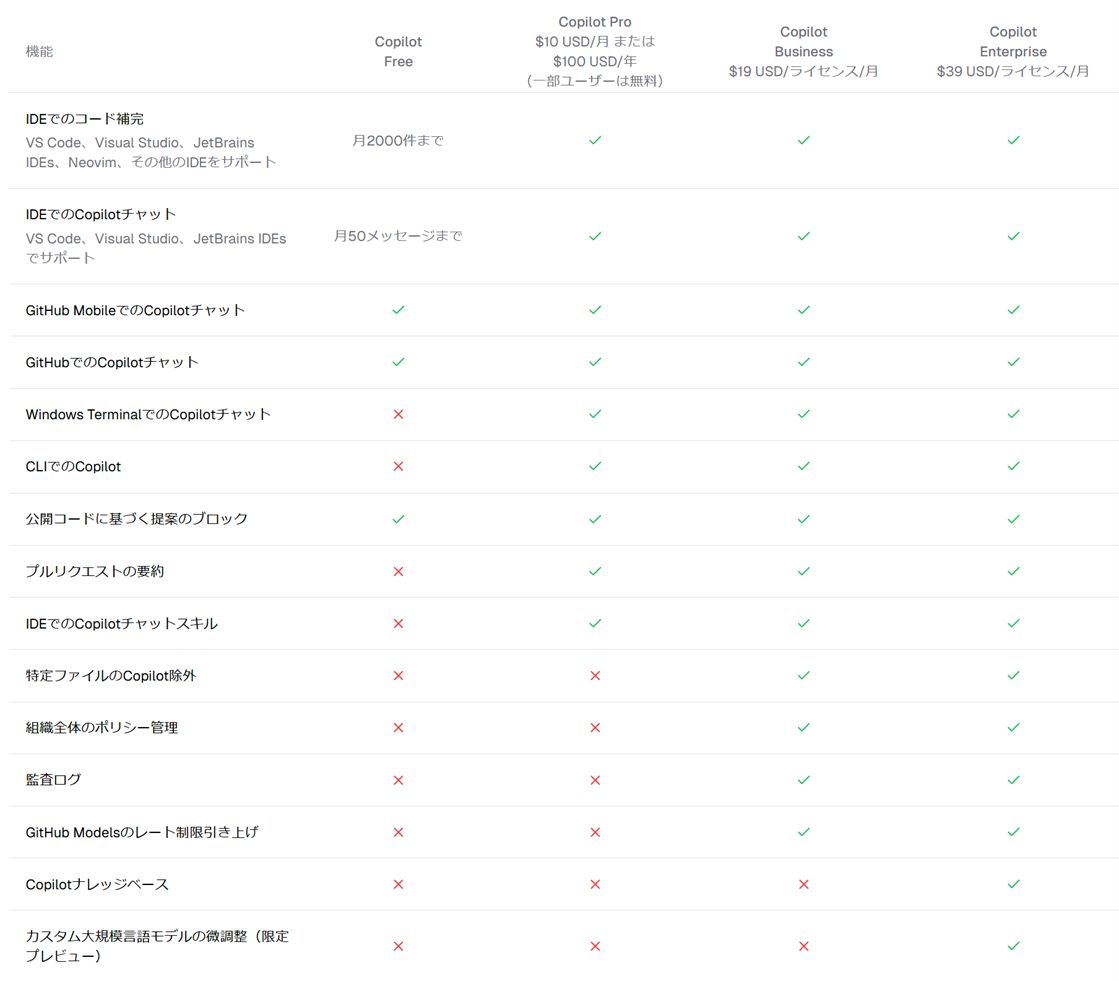Click the 'GitHub Modelsのレート制限引き上げ' row label

click(x=142, y=832)
